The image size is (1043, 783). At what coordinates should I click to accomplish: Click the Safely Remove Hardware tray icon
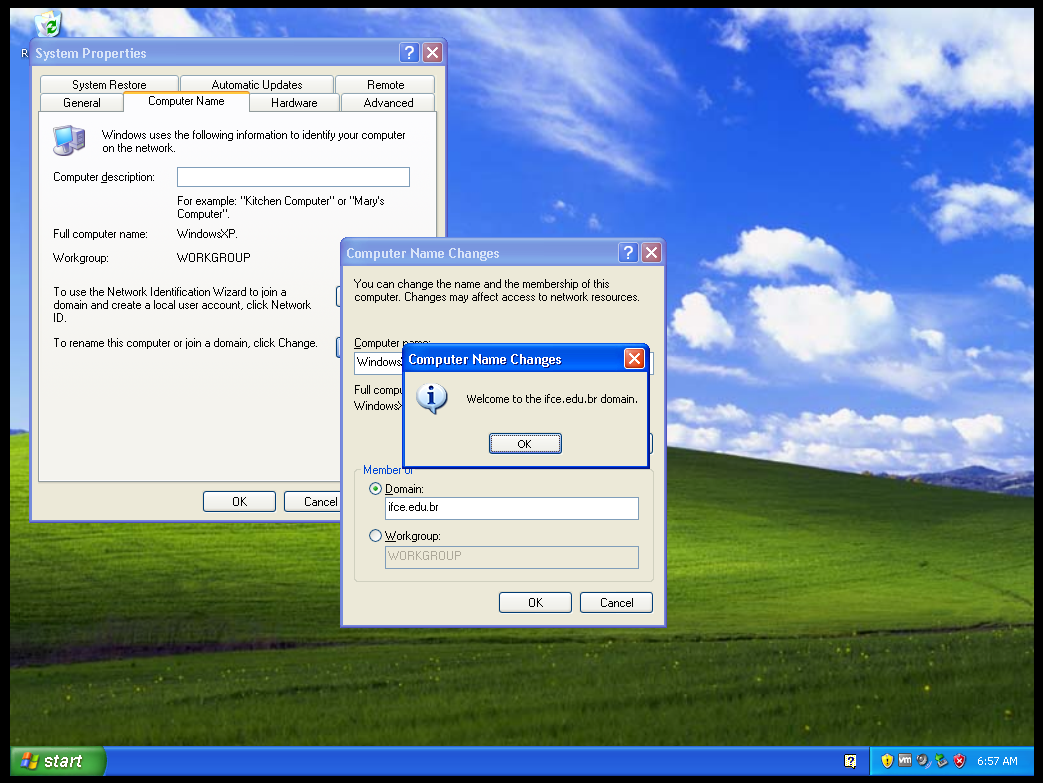click(x=941, y=761)
